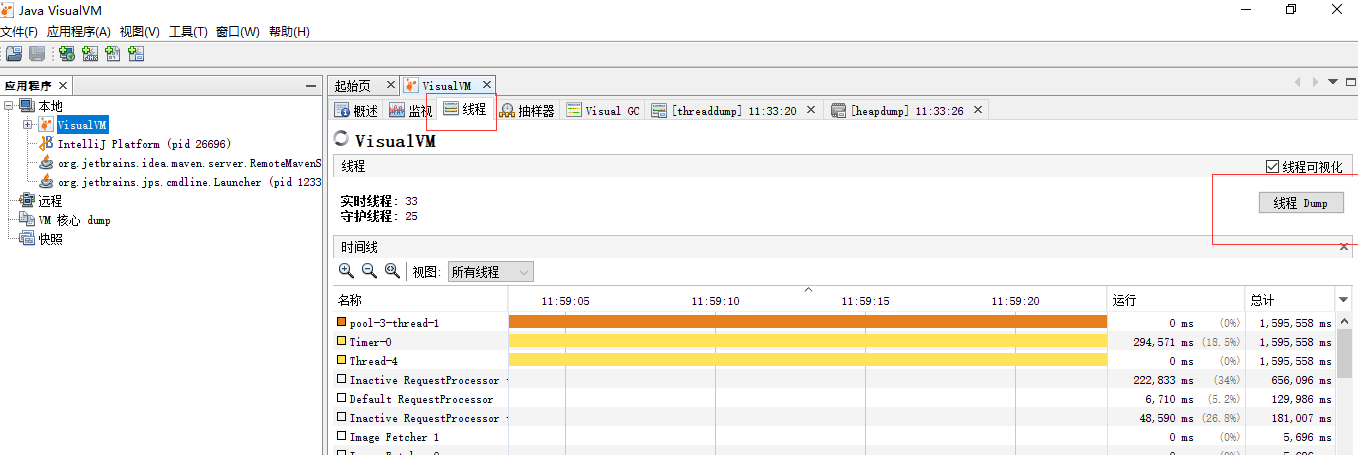Click the zoom-to-fit timeline icon
Screen dimensions: 1358x455
pos(392,271)
